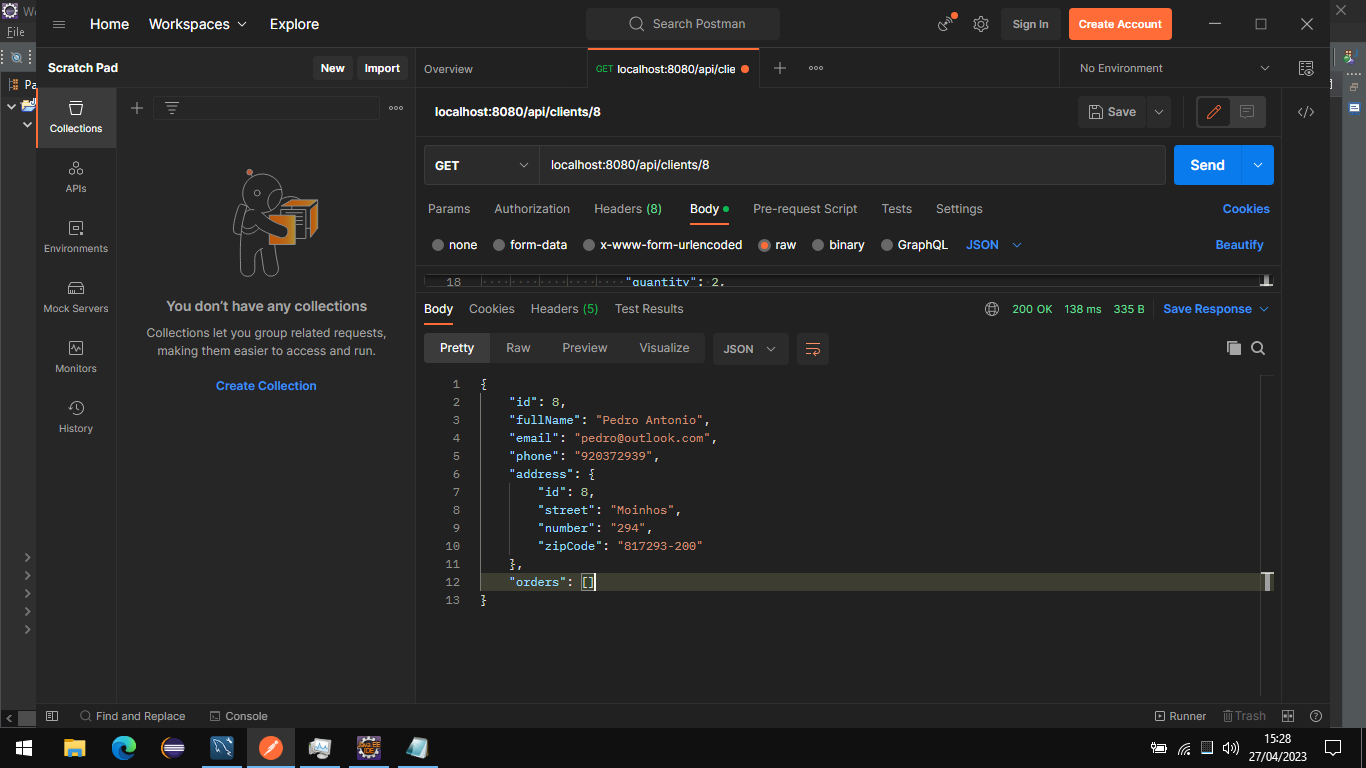Switch response view to Visualize

point(664,348)
